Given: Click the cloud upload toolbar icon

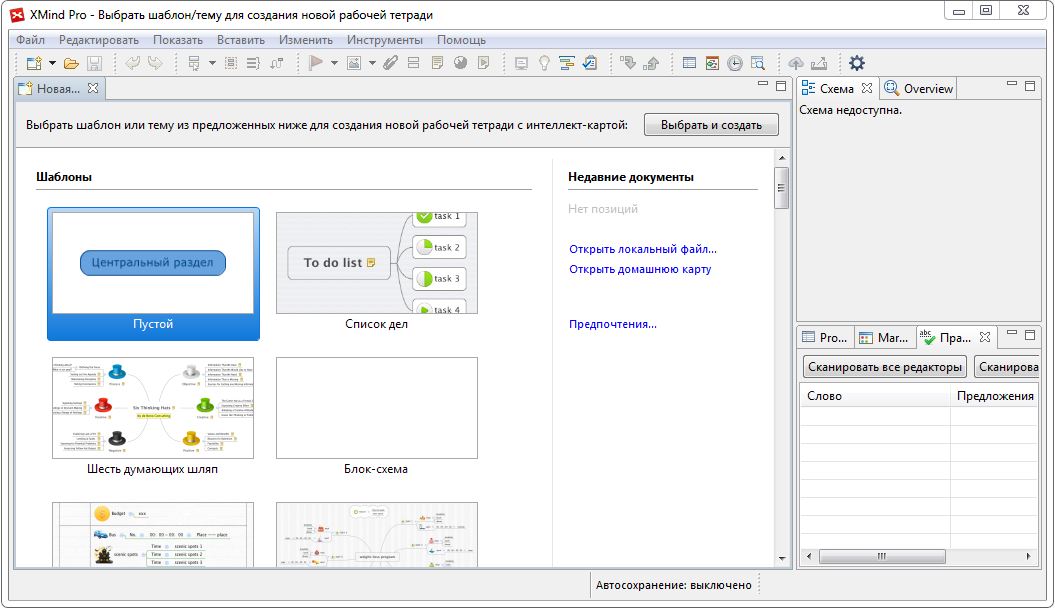Looking at the screenshot, I should point(796,63).
